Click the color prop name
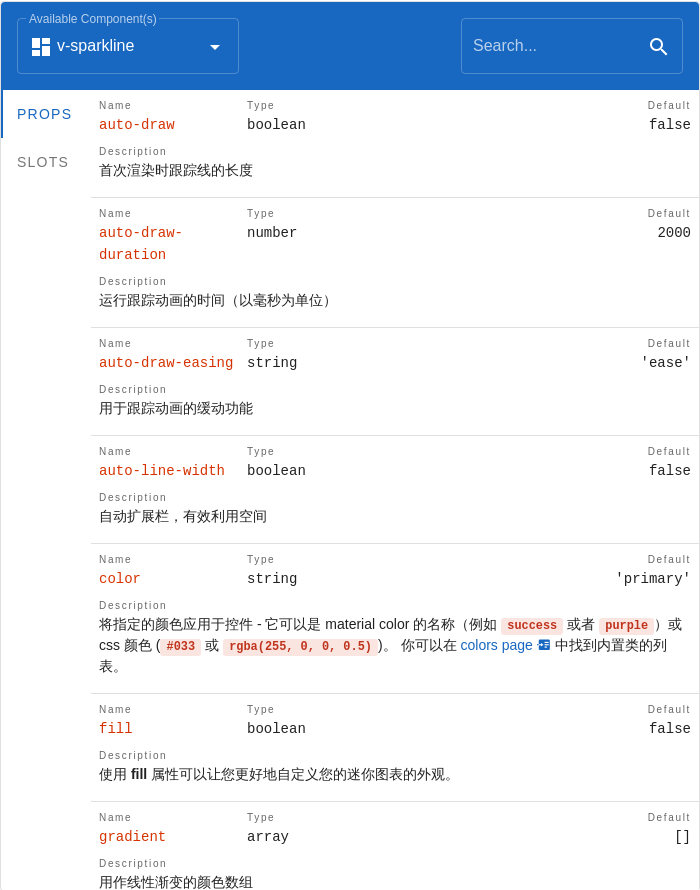 (119, 578)
